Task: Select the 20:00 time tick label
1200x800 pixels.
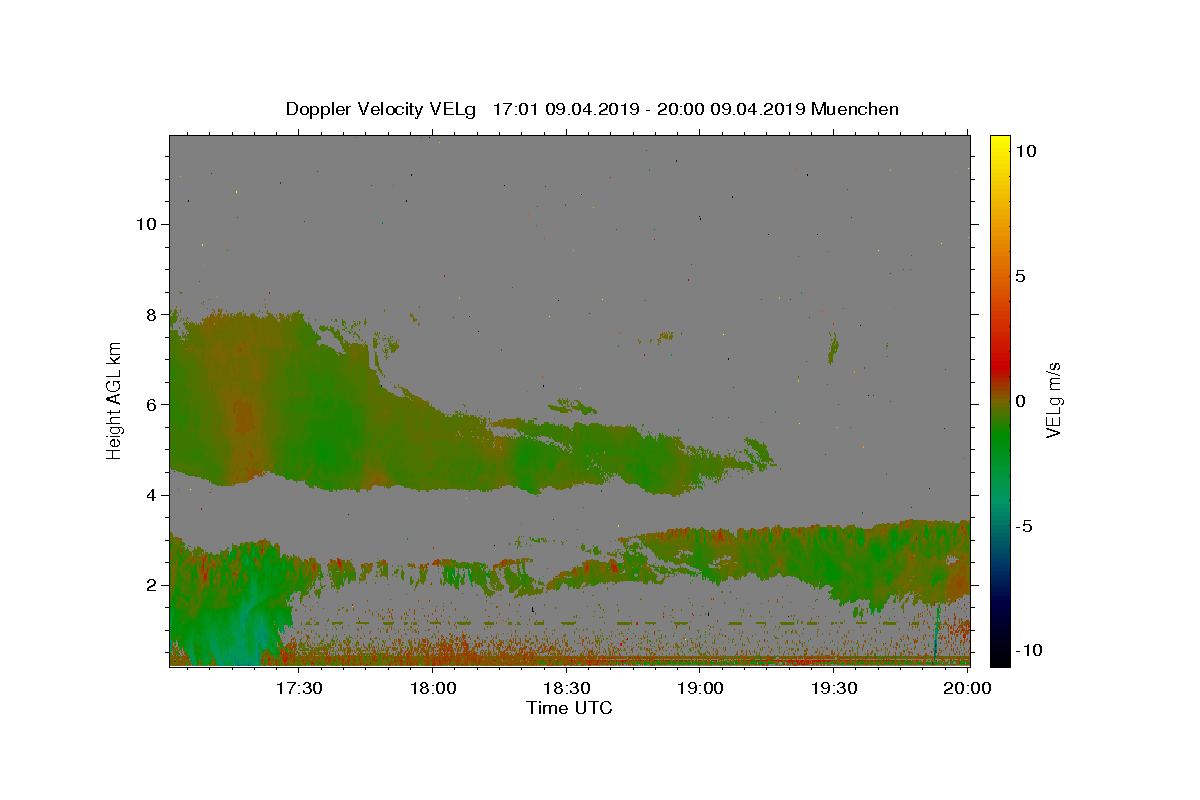Action: [x=968, y=688]
